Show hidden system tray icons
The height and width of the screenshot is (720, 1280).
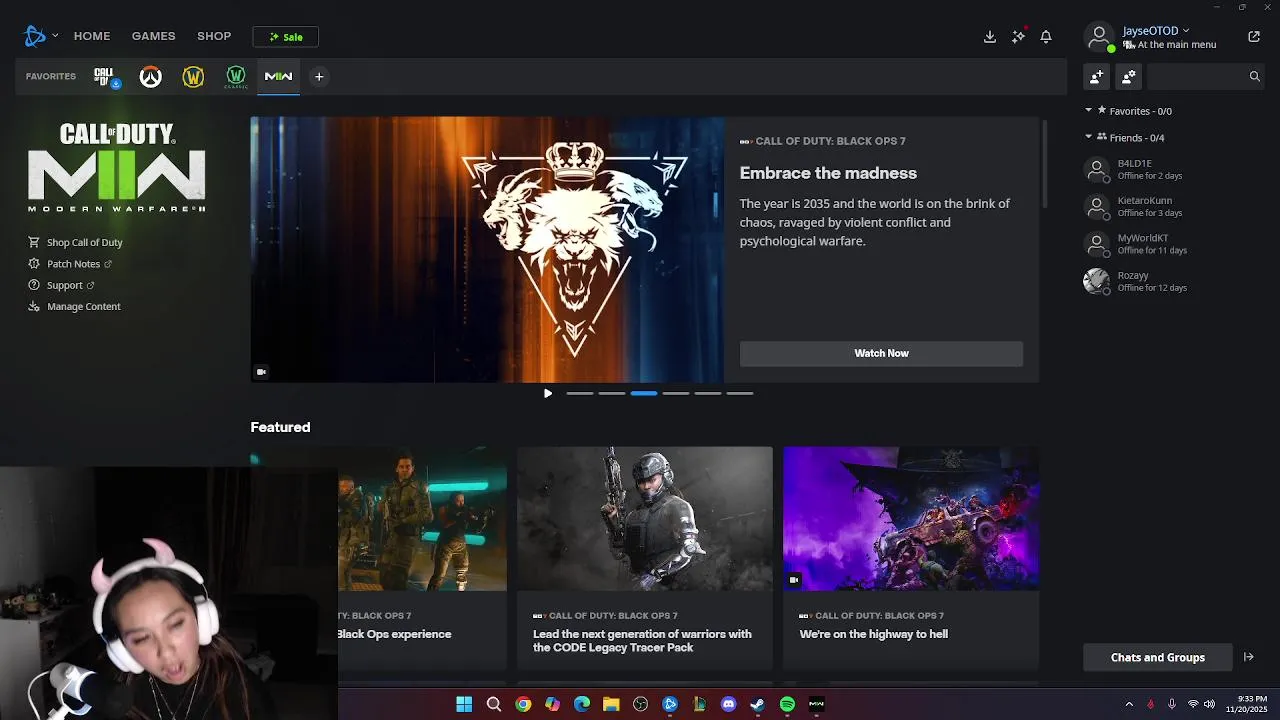(1129, 704)
